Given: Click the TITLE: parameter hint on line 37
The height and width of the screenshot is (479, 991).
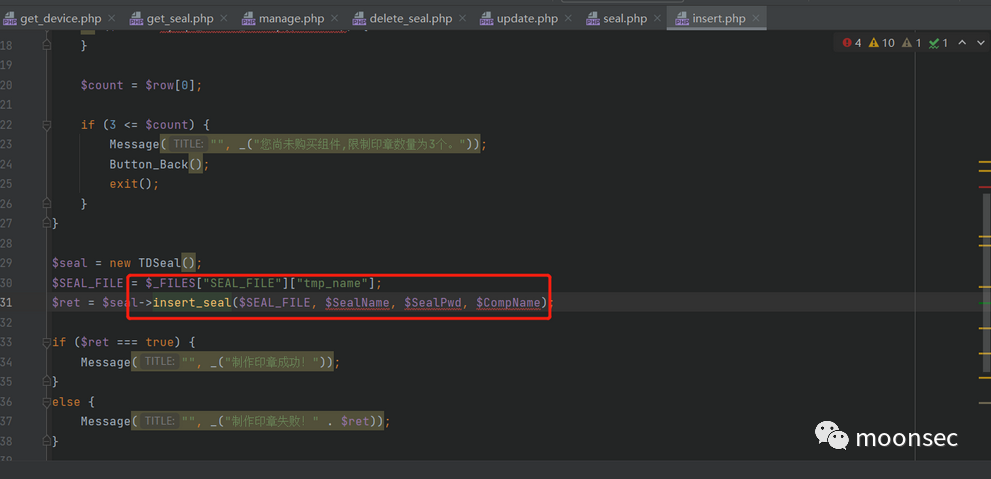Looking at the screenshot, I should click(x=159, y=421).
